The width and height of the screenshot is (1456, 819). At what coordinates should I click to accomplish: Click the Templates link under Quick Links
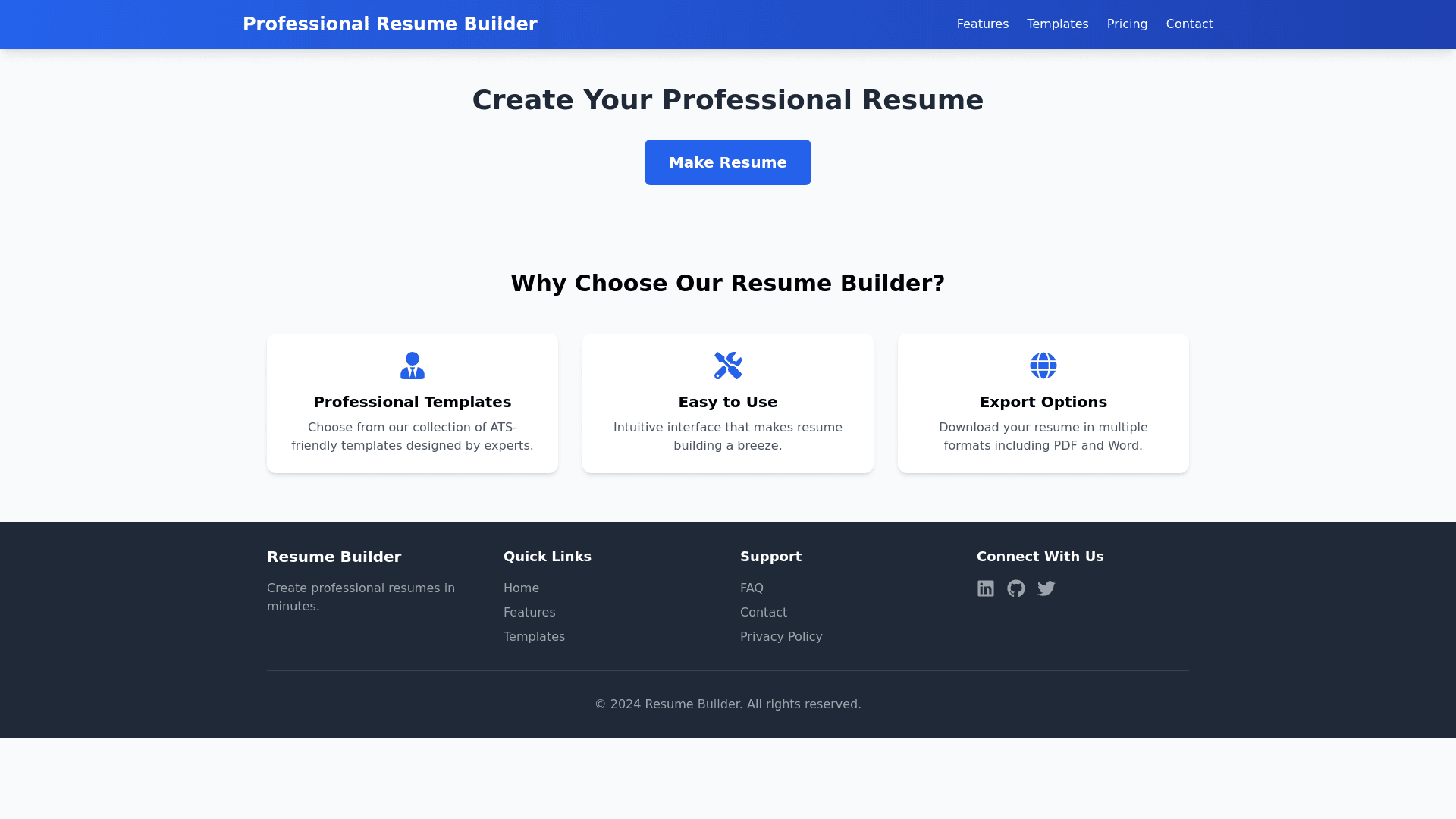(x=534, y=637)
